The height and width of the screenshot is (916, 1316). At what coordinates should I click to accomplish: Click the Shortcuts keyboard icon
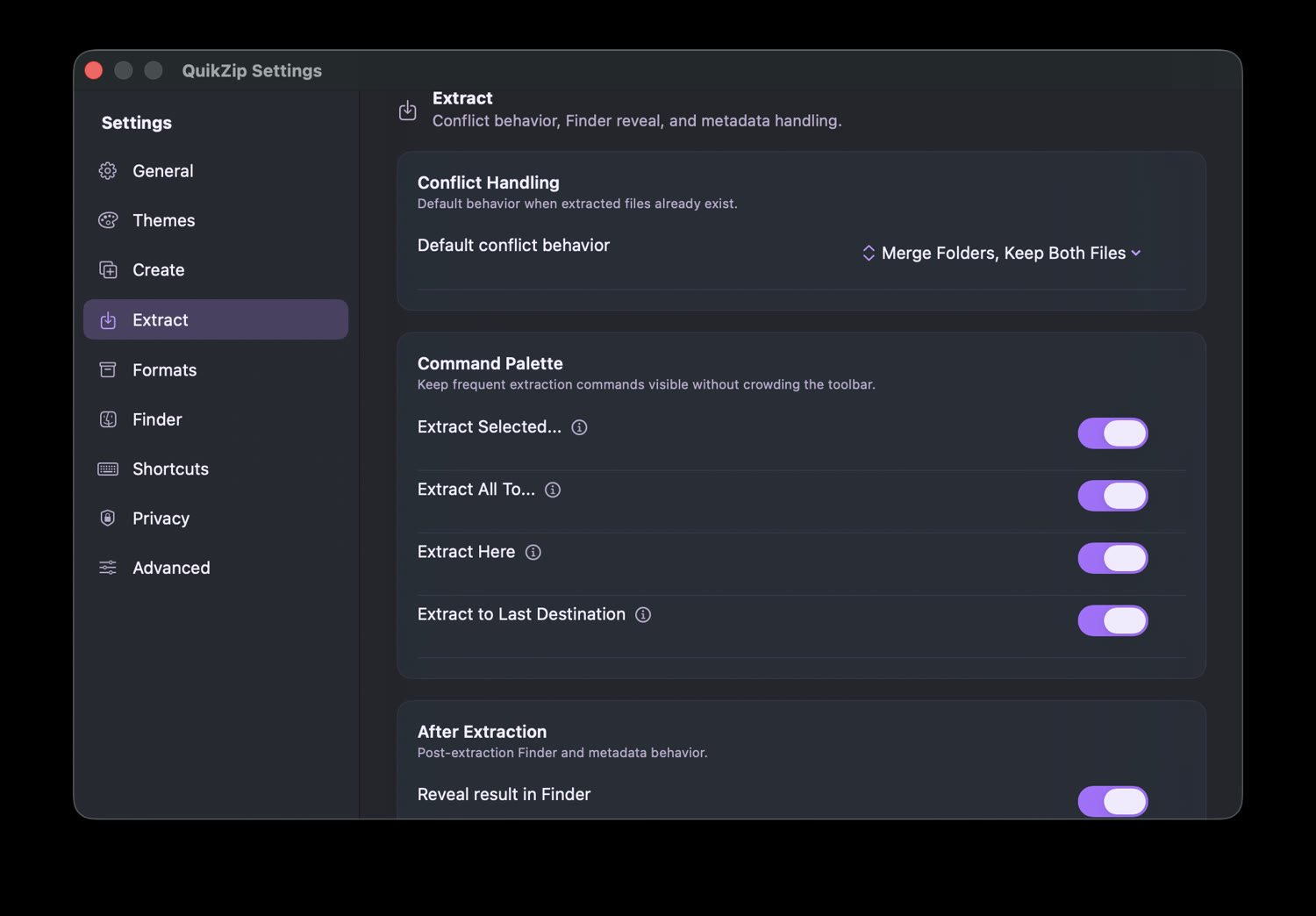pyautogui.click(x=108, y=469)
